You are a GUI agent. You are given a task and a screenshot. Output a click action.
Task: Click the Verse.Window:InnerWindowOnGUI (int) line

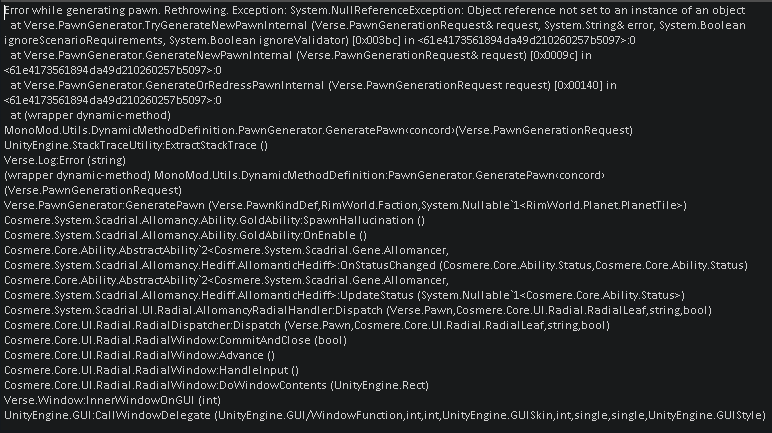[x=112, y=400]
